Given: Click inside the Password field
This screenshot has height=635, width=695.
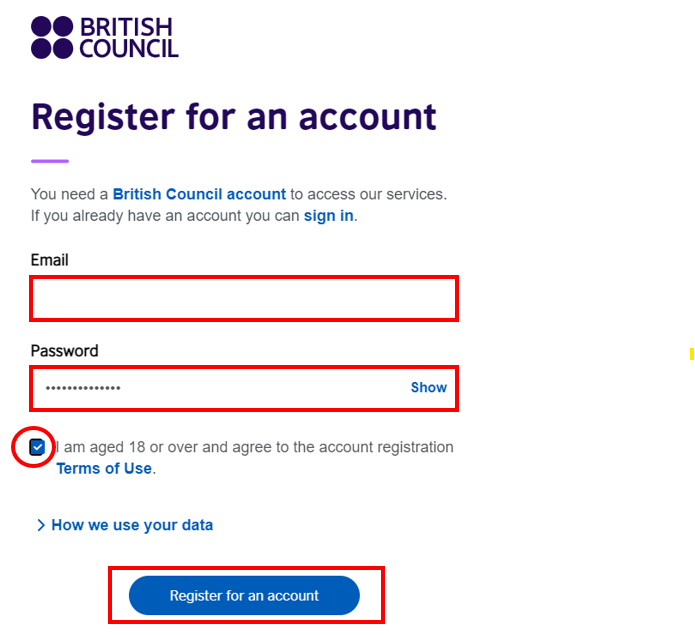Looking at the screenshot, I should (x=260, y=387).
